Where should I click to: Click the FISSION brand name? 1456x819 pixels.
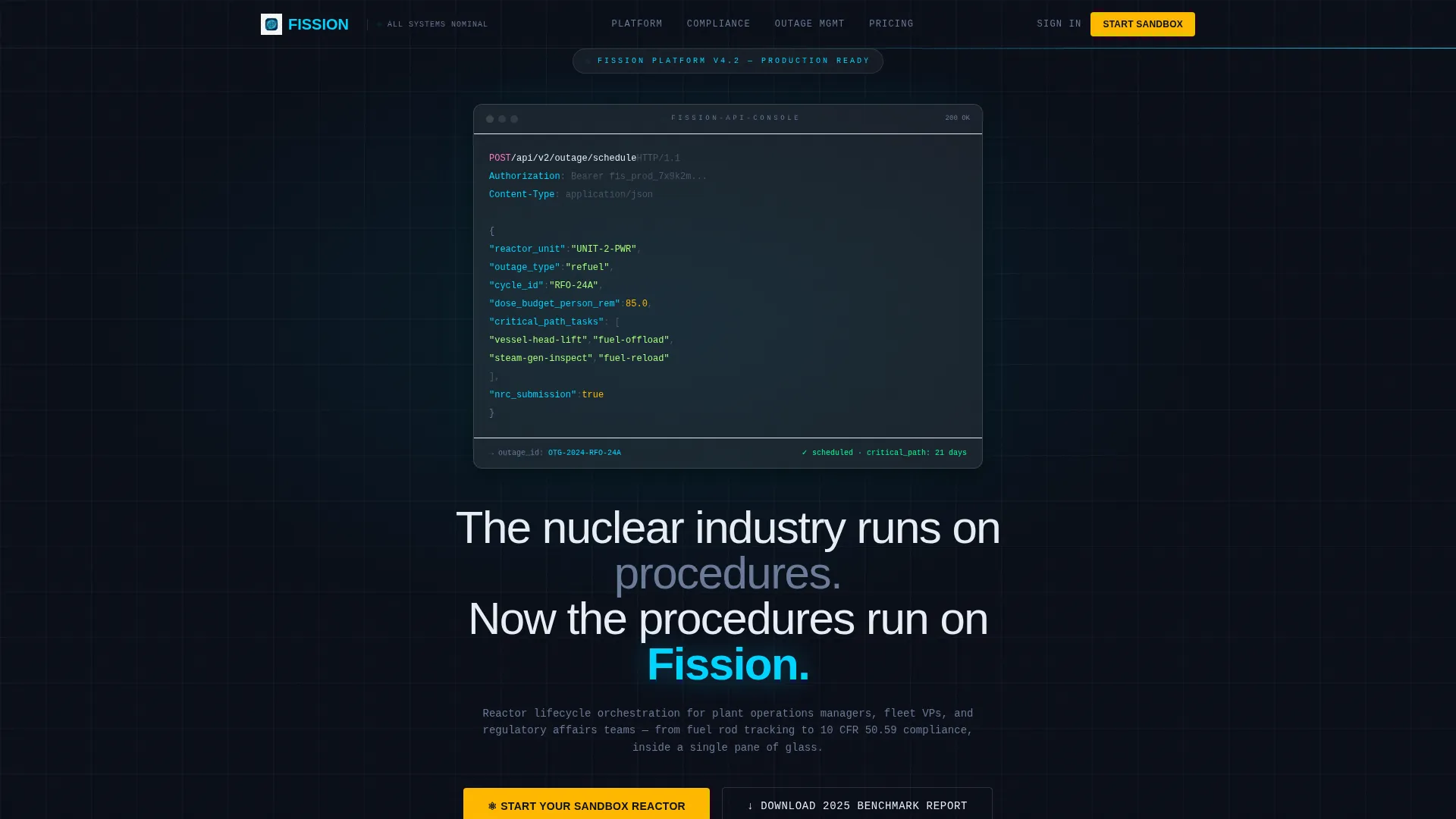tap(318, 24)
